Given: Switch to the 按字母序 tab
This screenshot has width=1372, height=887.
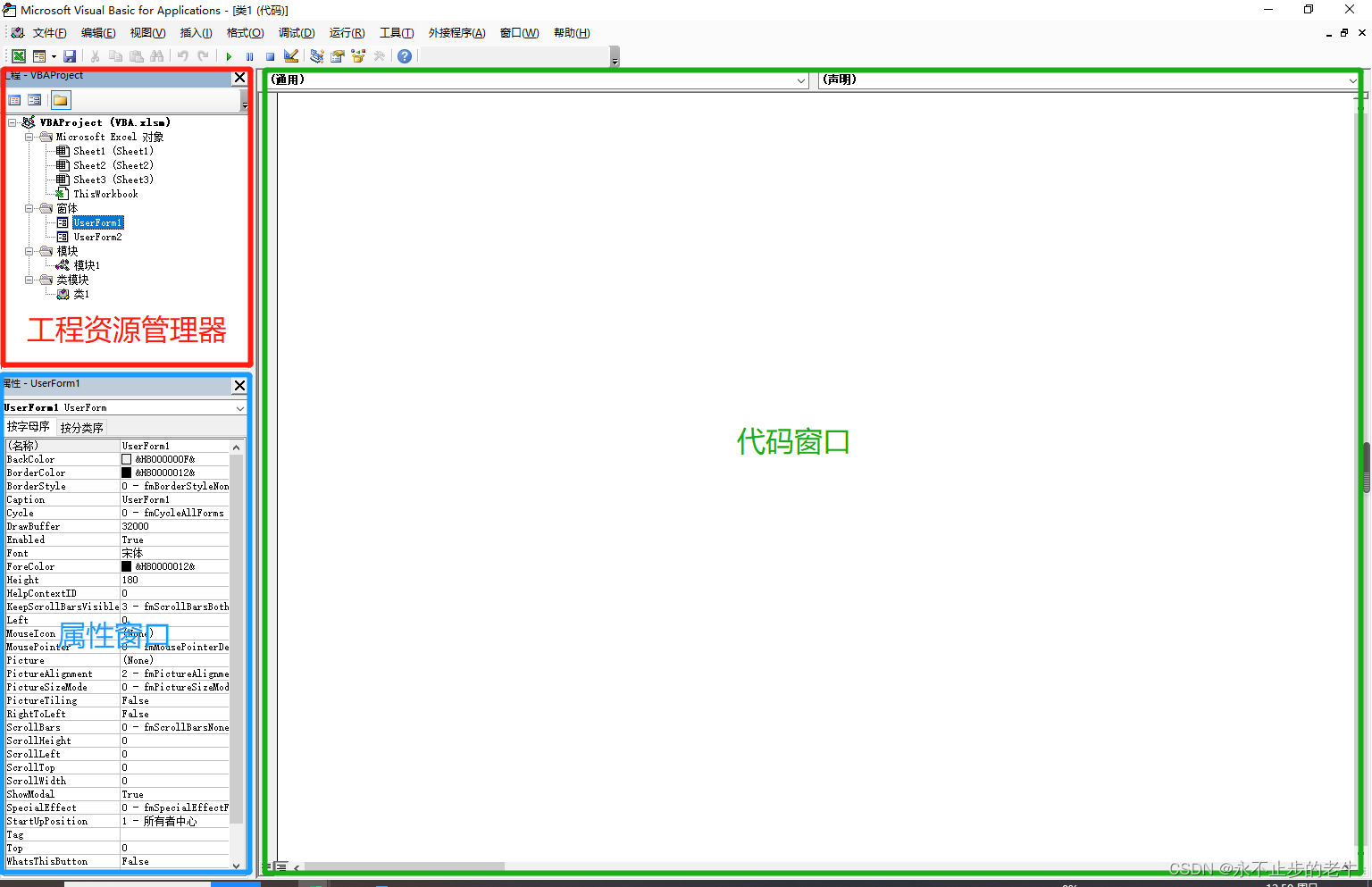Looking at the screenshot, I should coord(29,427).
